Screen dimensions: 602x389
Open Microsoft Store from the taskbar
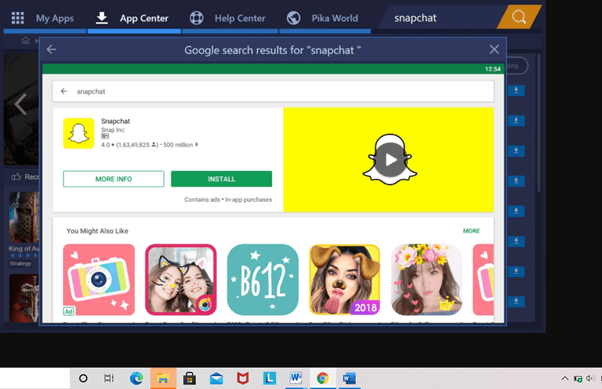pyautogui.click(x=190, y=378)
